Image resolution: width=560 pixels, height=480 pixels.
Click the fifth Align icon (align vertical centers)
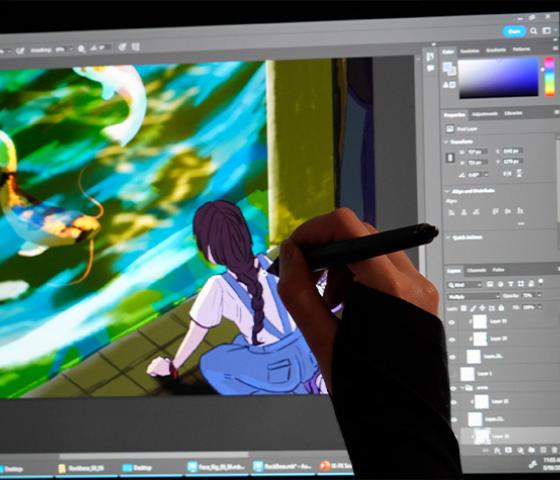pyautogui.click(x=508, y=211)
